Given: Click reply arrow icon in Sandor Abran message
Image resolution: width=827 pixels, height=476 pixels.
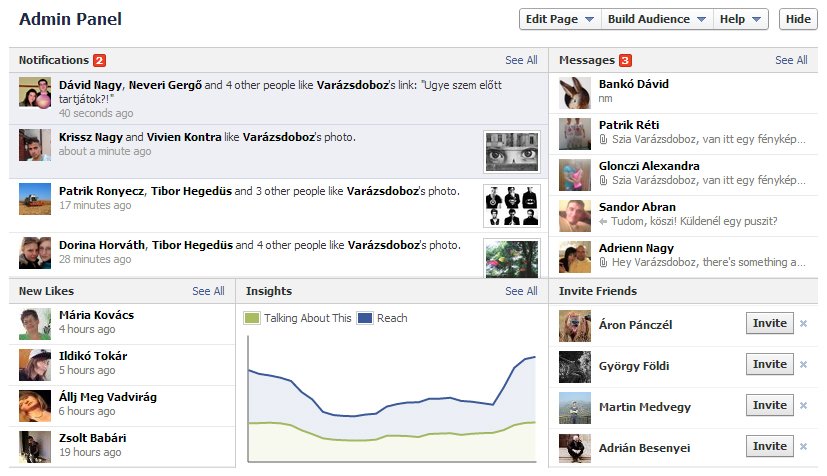Looking at the screenshot, I should pyautogui.click(x=603, y=222).
